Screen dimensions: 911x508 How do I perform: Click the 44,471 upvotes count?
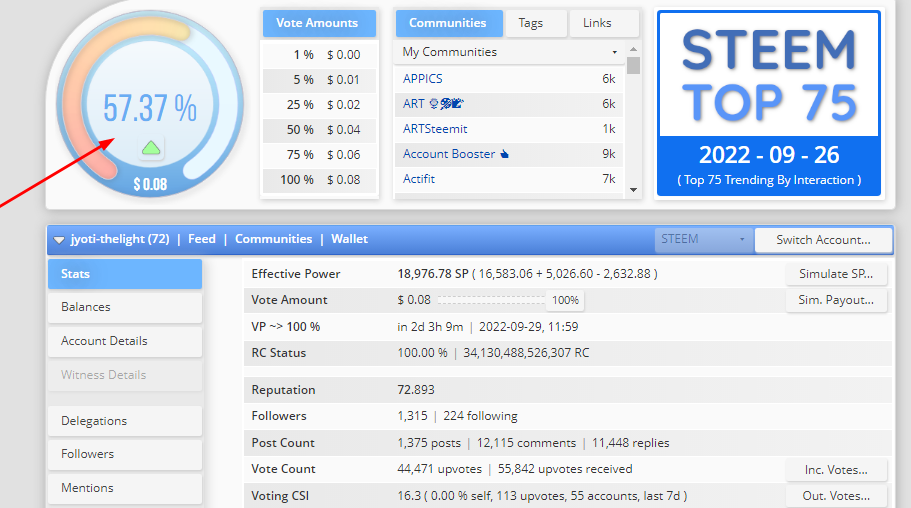[439, 469]
